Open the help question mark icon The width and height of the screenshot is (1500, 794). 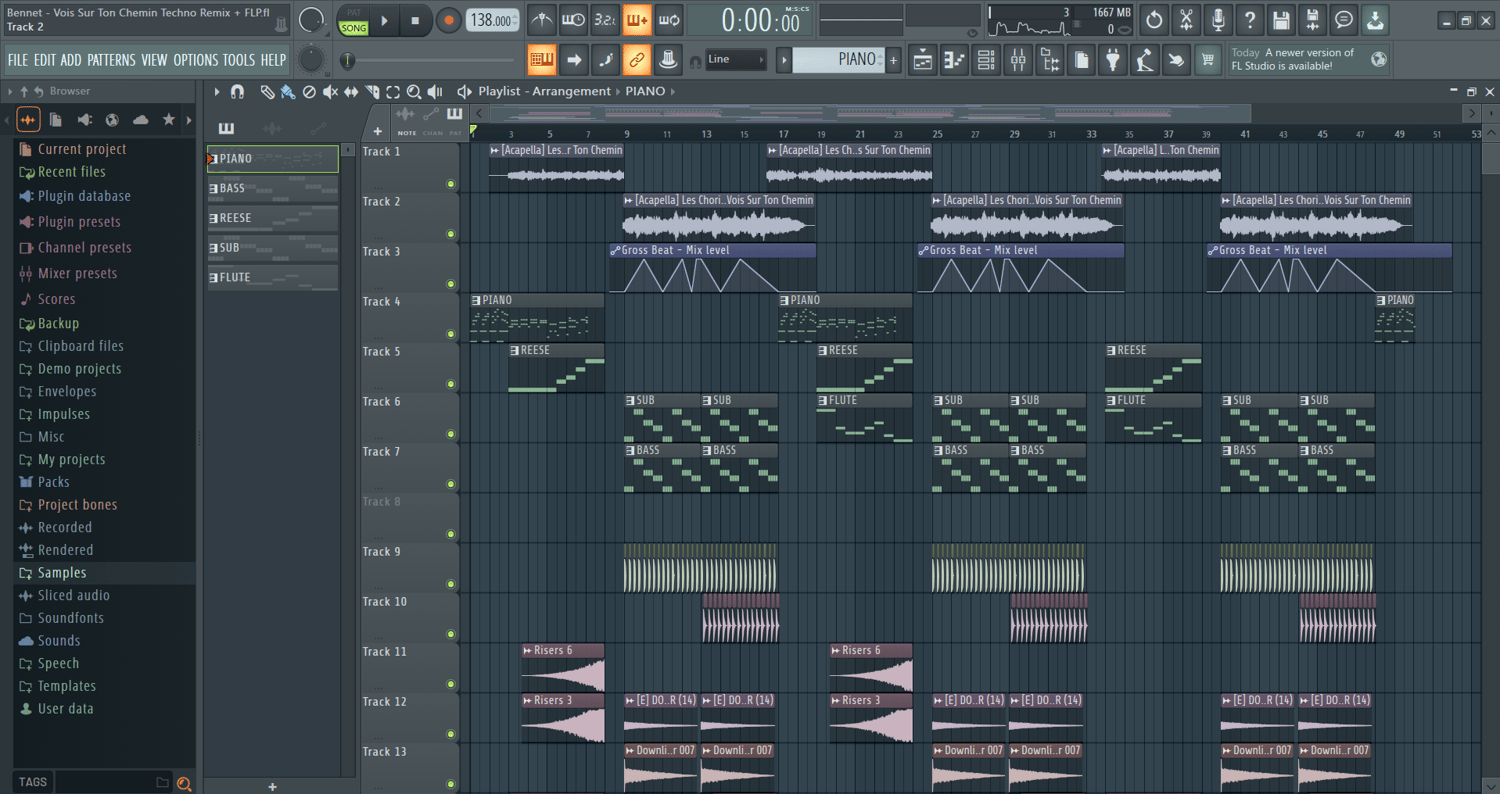[1250, 19]
